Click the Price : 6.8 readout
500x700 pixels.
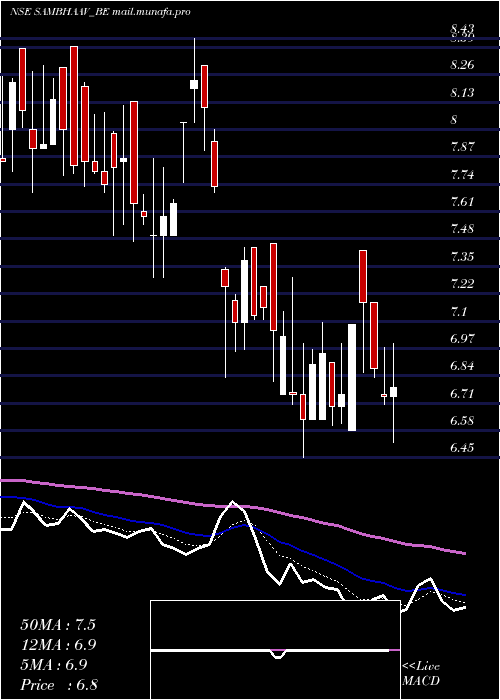58,685
